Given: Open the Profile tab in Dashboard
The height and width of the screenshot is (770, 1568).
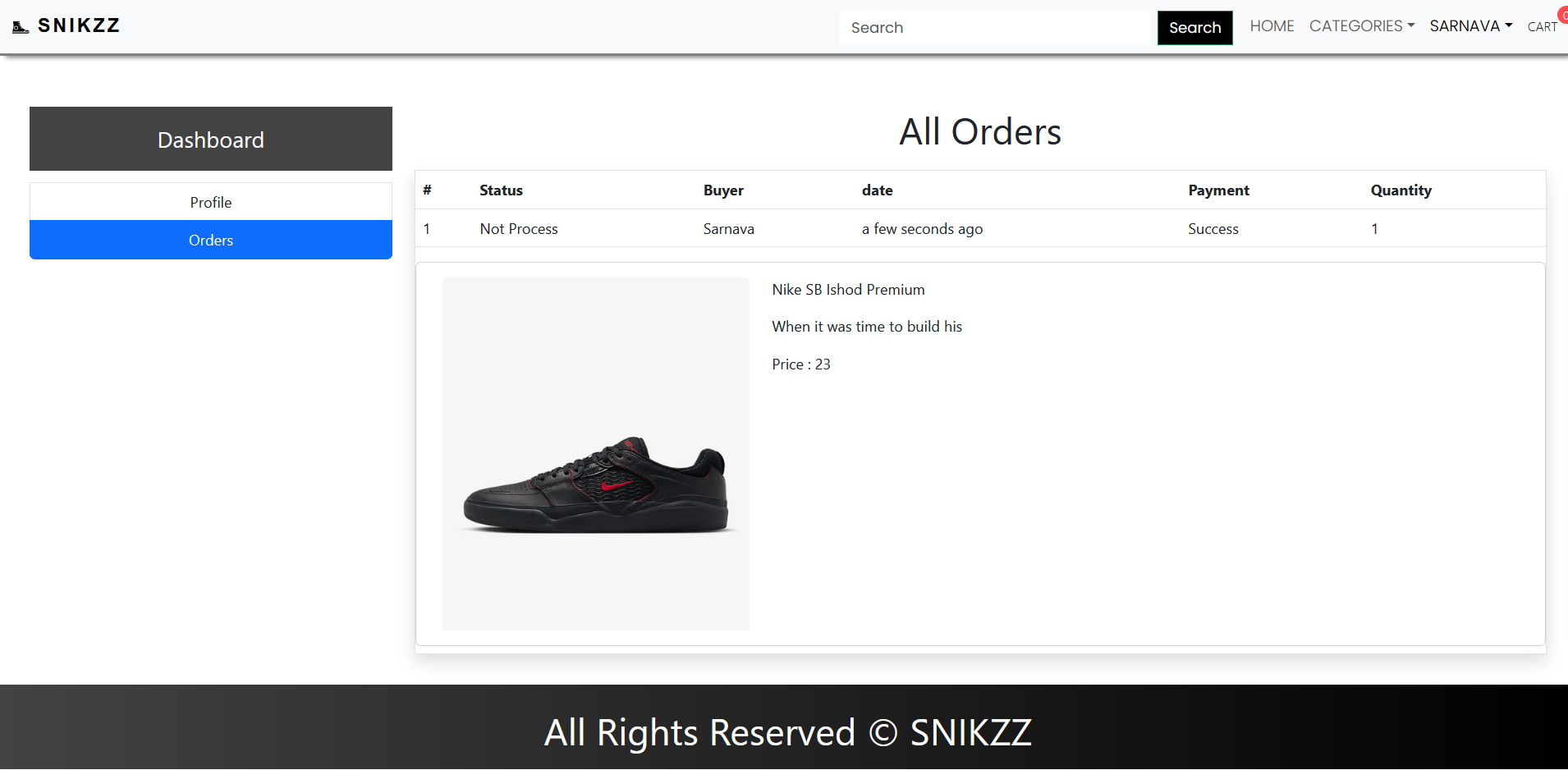Looking at the screenshot, I should pyautogui.click(x=210, y=201).
